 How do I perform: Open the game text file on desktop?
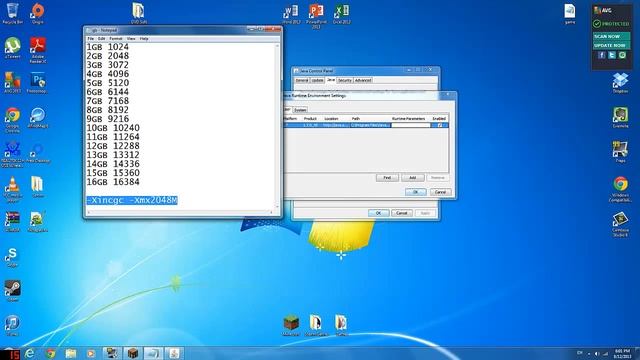(x=570, y=14)
